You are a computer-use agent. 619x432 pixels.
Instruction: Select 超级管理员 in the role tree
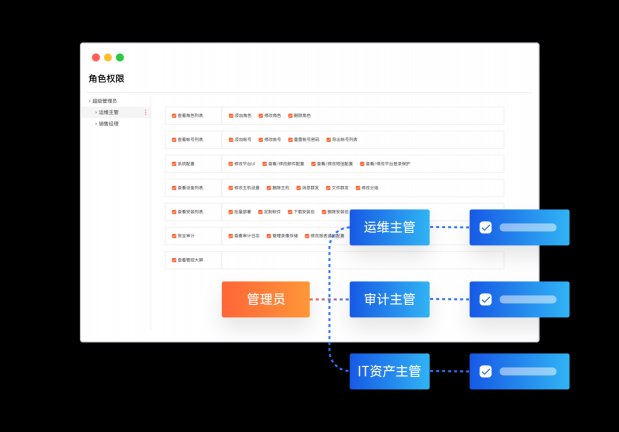[105, 101]
